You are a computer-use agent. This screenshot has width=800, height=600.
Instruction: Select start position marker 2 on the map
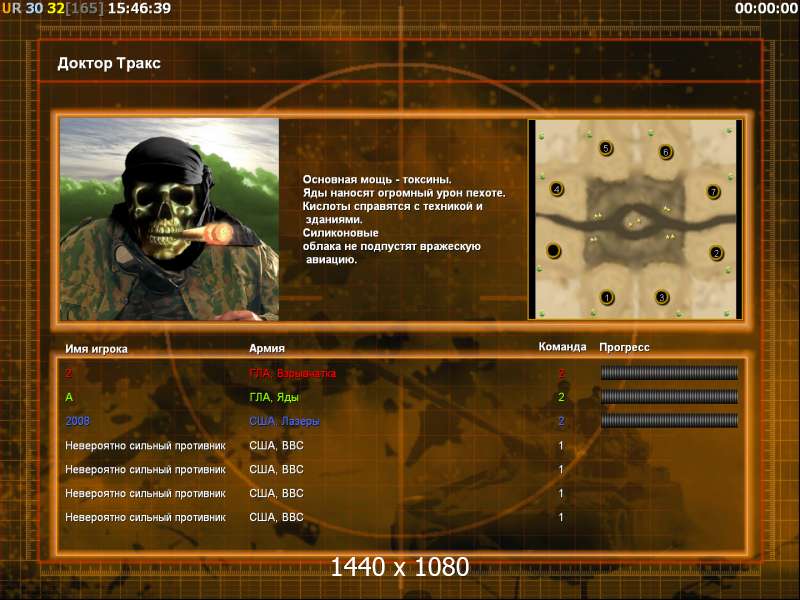pos(716,253)
